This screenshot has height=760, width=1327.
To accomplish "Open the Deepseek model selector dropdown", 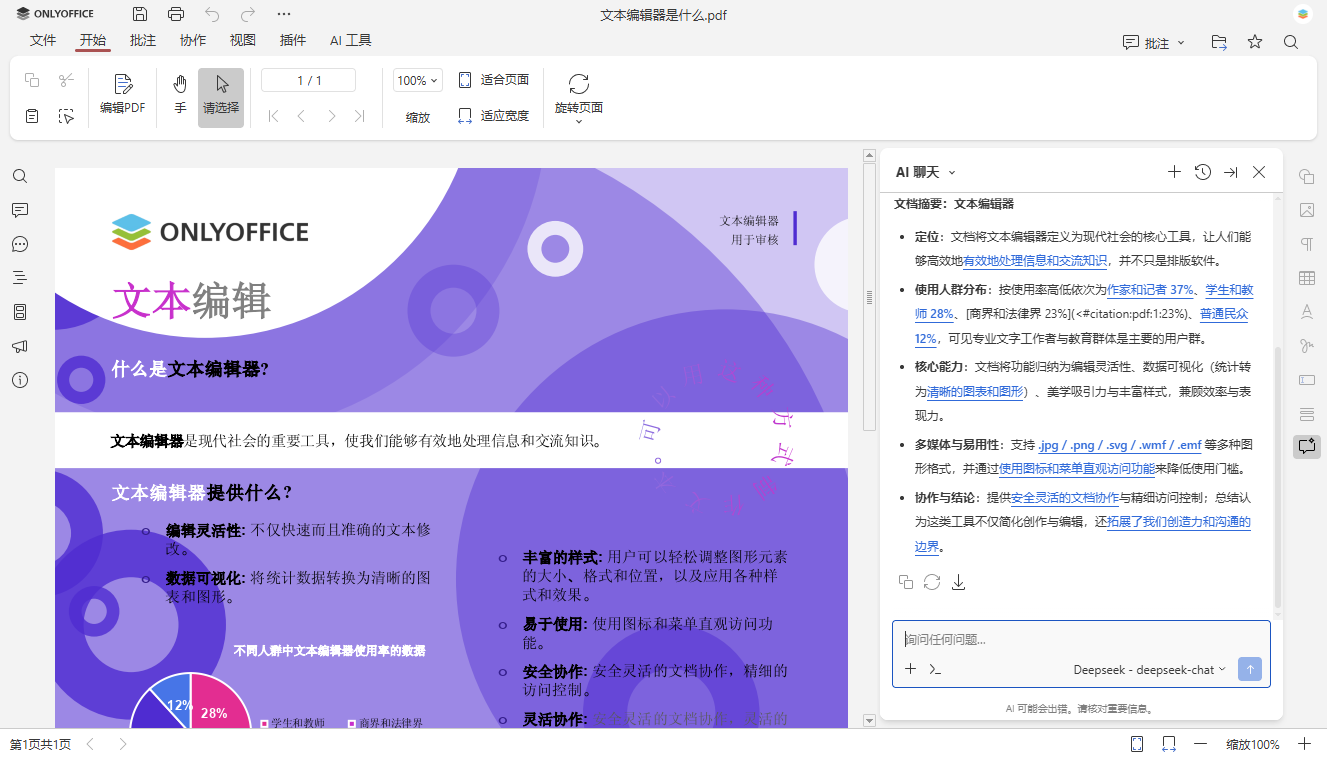I will click(1150, 670).
